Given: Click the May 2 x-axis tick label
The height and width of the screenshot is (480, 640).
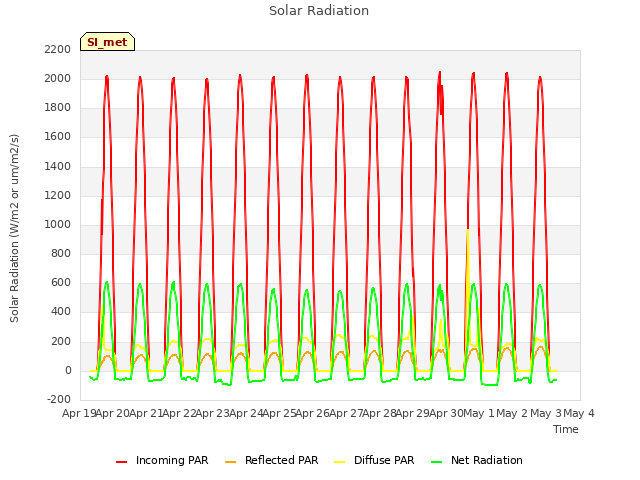Looking at the screenshot, I should [513, 413].
